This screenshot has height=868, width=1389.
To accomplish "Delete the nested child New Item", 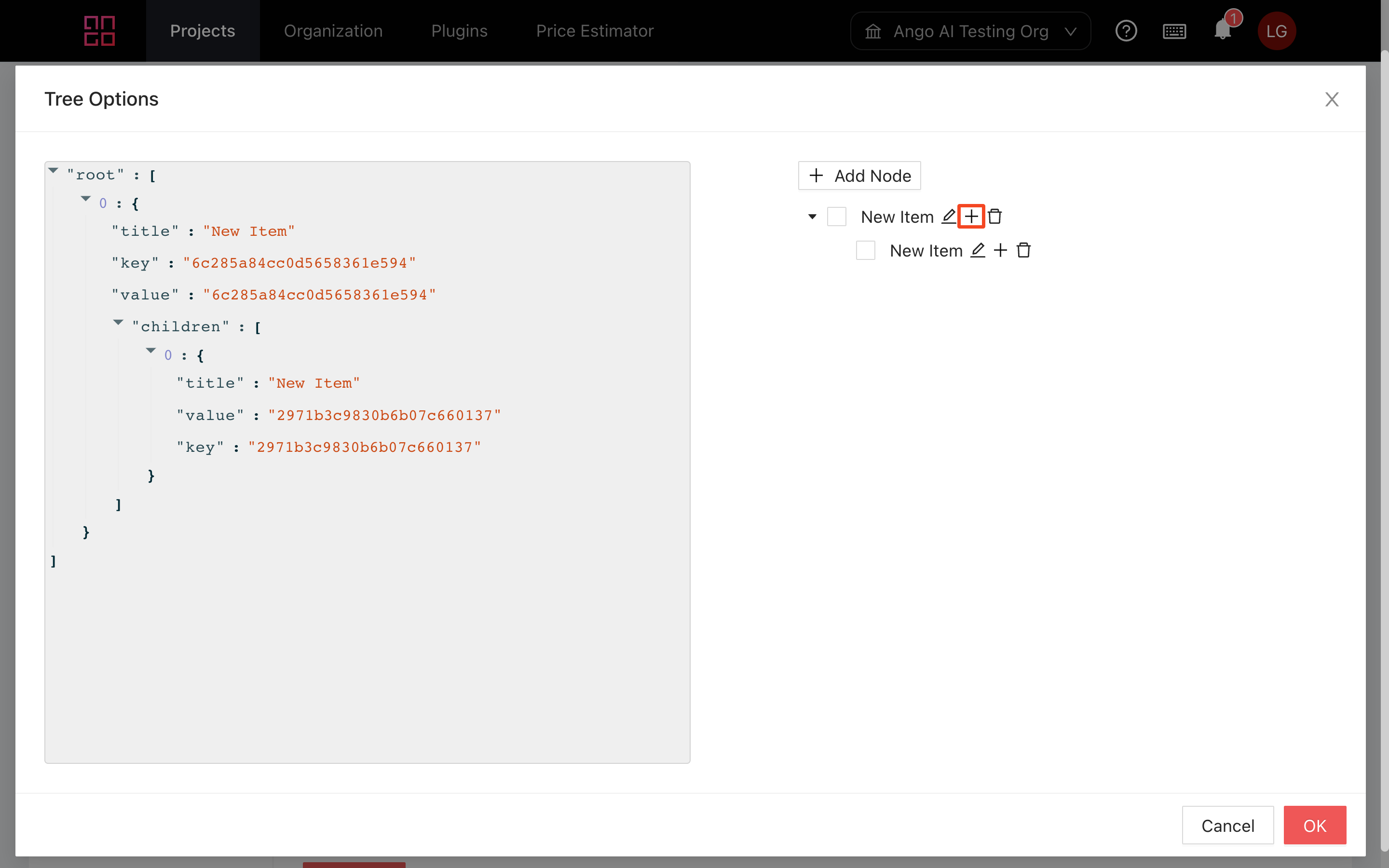I will [x=1023, y=250].
